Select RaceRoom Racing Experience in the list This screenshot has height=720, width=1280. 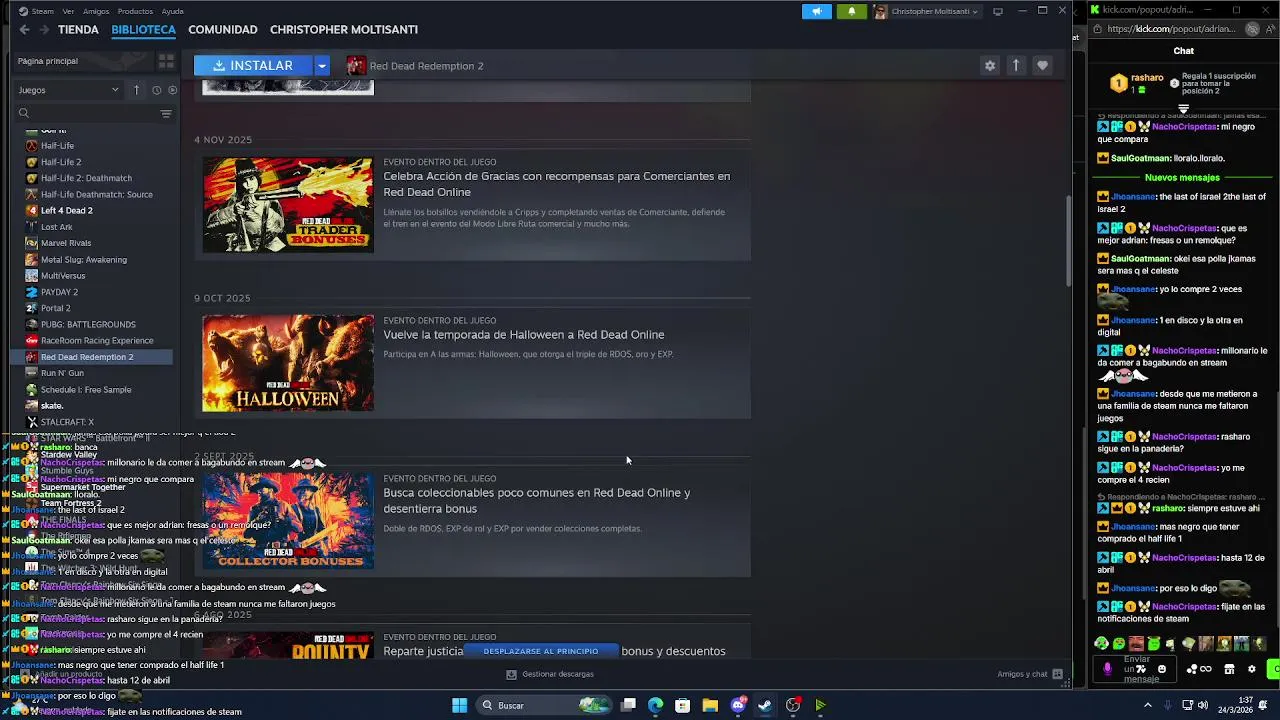[x=97, y=341]
